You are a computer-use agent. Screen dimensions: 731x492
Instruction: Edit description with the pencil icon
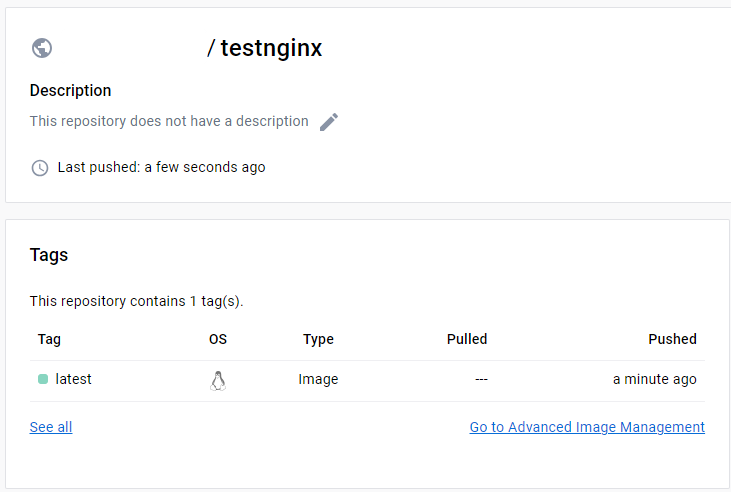[329, 122]
